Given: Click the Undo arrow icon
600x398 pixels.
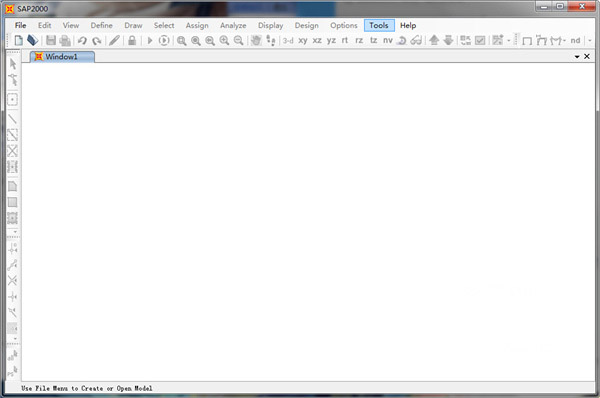Looking at the screenshot, I should pos(82,40).
